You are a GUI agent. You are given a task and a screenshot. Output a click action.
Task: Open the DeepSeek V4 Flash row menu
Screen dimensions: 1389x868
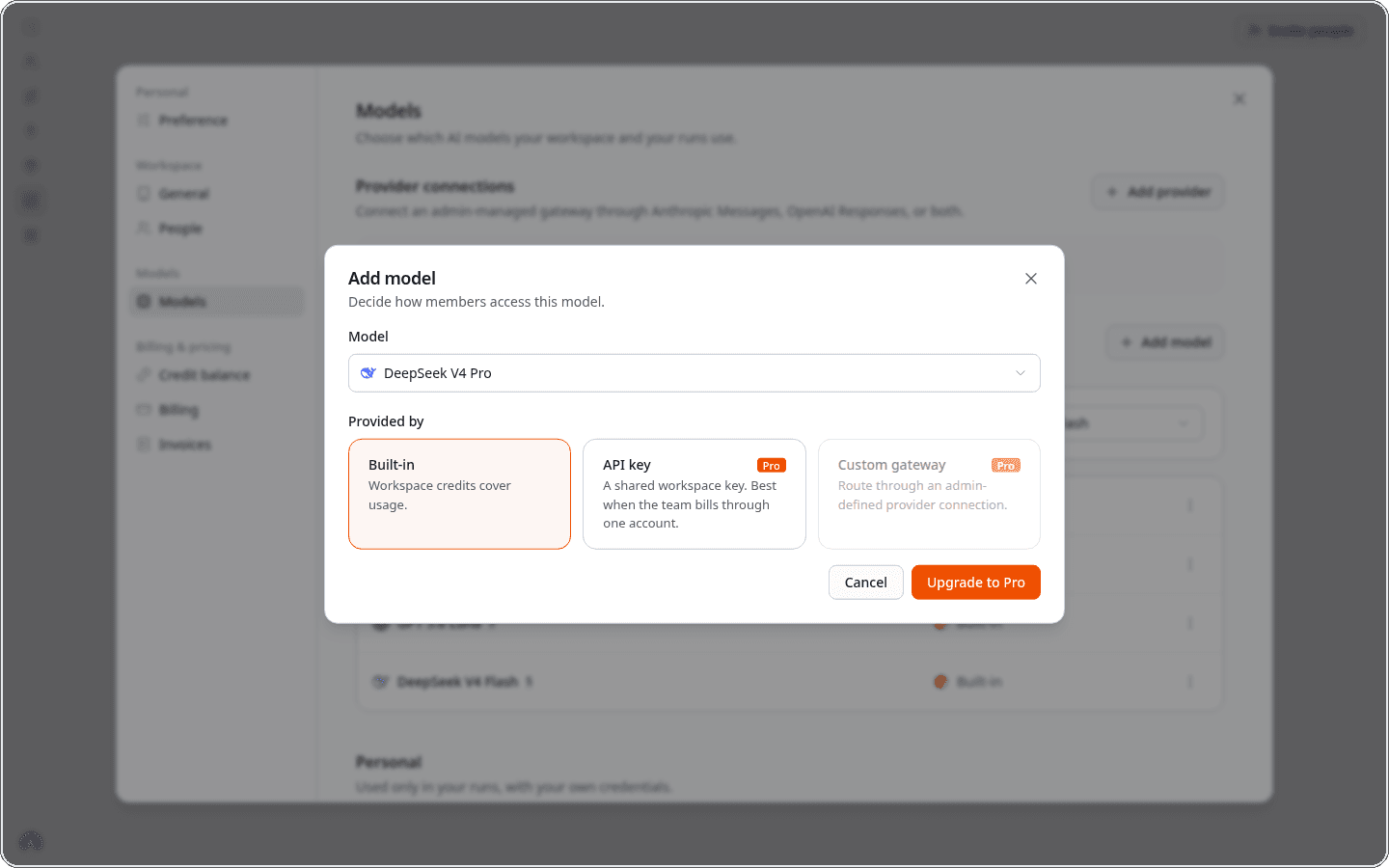(1190, 682)
